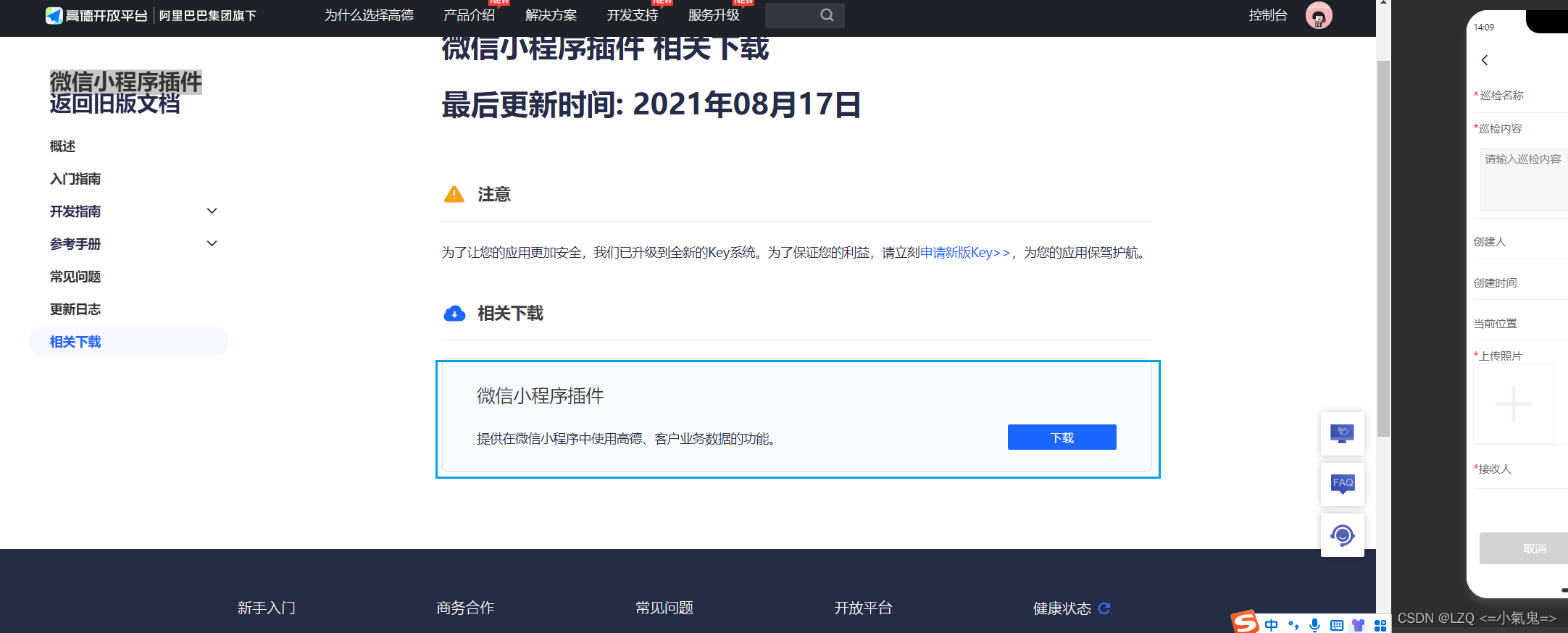Click the back arrow in phone preview

pyautogui.click(x=1485, y=60)
